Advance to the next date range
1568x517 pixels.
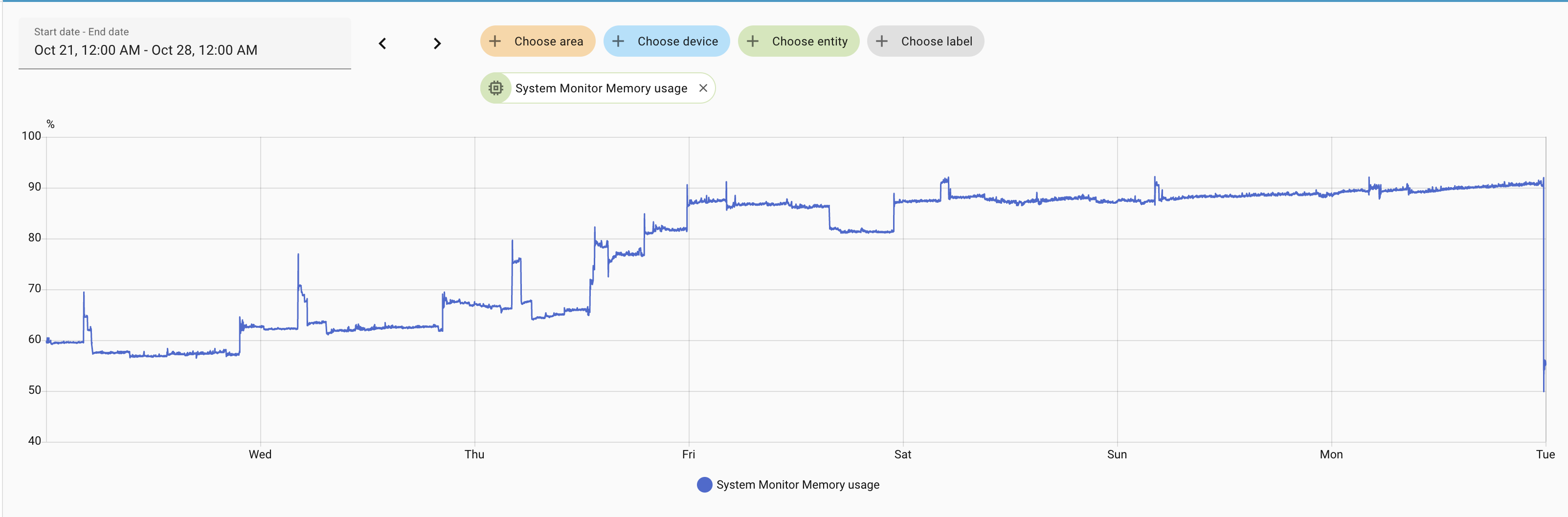click(437, 43)
